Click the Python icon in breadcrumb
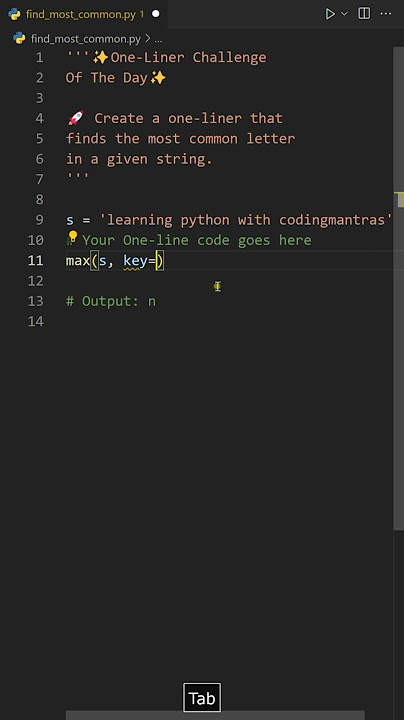This screenshot has height=720, width=404. 19,38
